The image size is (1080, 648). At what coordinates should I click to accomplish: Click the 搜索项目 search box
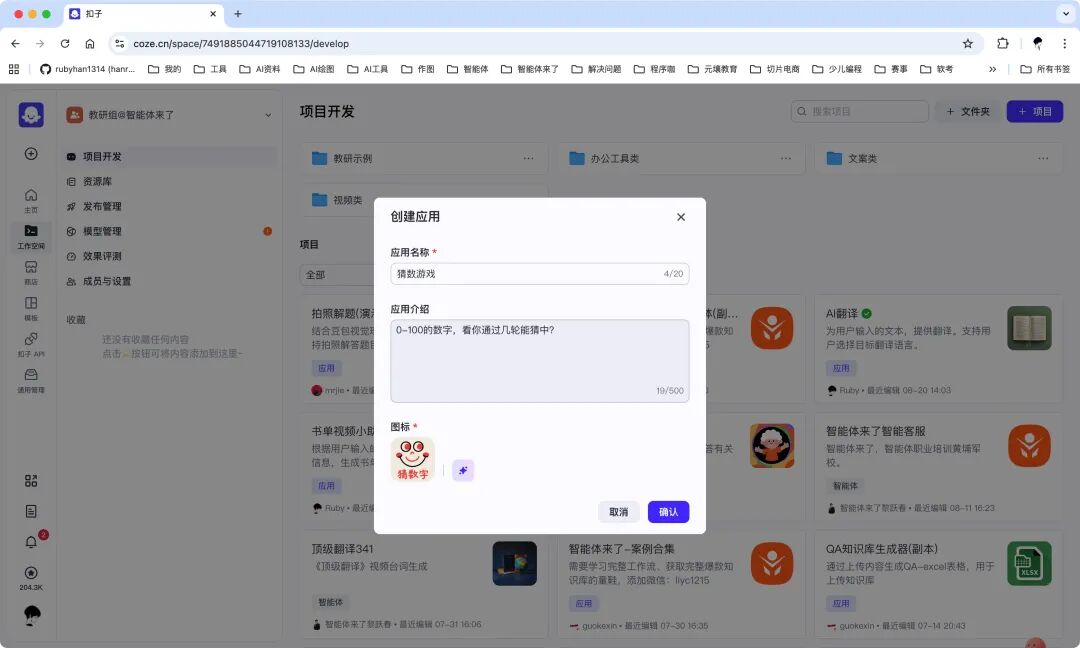(860, 112)
